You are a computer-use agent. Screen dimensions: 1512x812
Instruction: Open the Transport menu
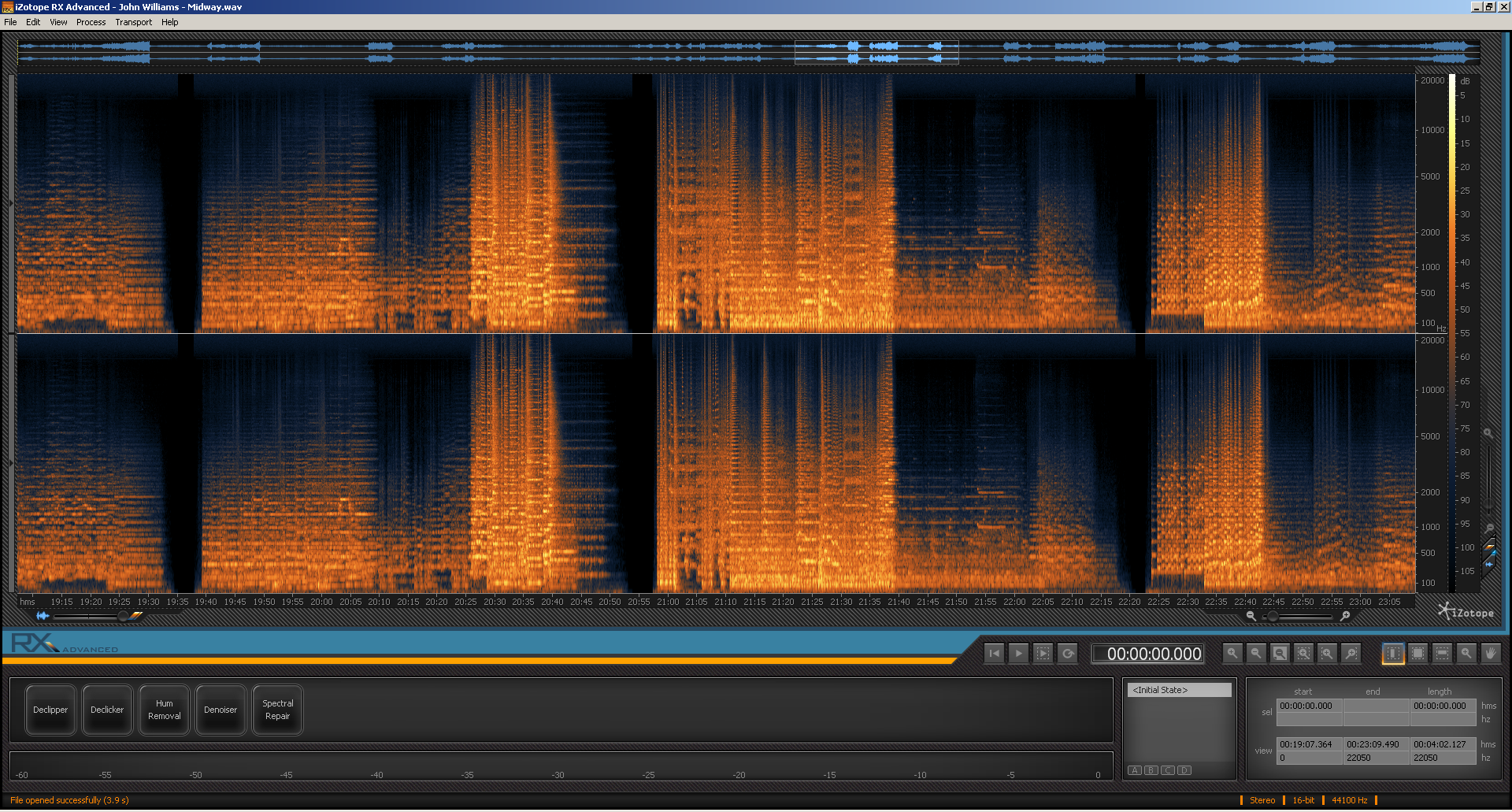(133, 22)
